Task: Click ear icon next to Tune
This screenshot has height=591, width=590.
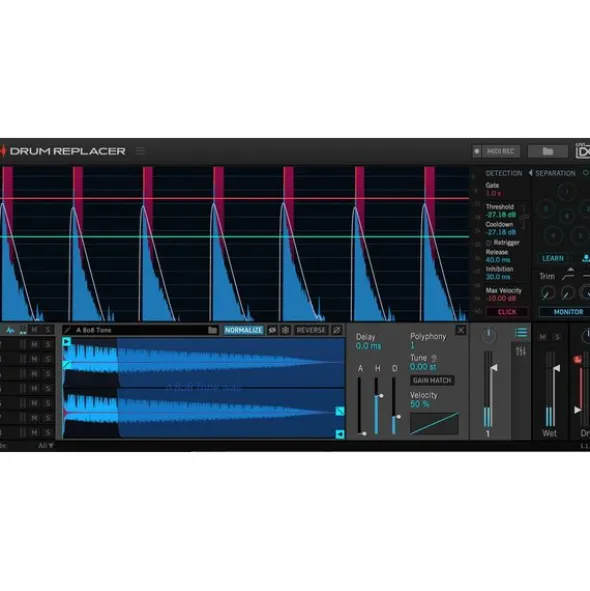Action: coord(434,358)
